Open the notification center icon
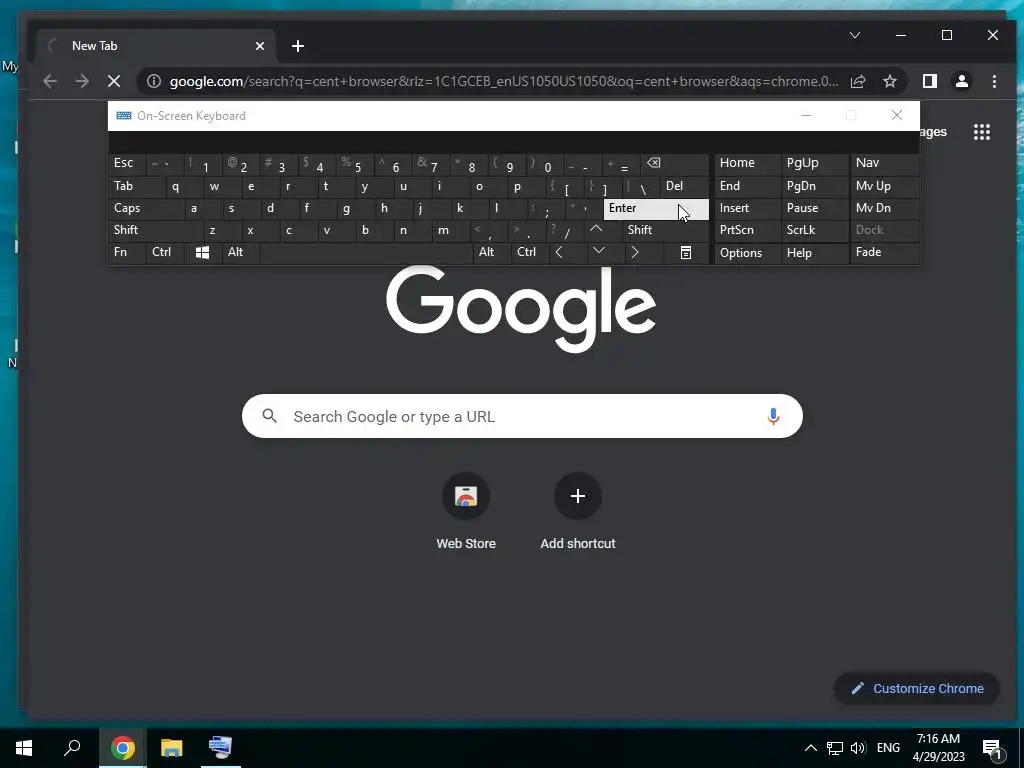Viewport: 1024px width, 768px height. (x=992, y=748)
